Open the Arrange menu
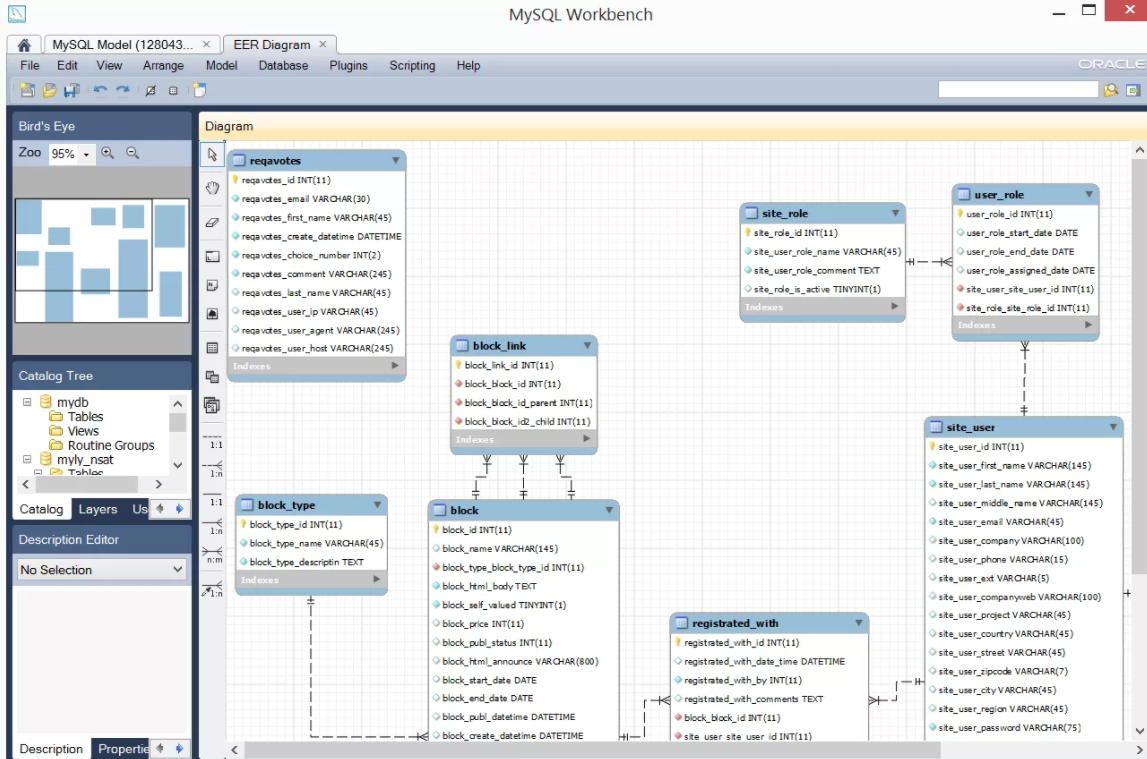Viewport: 1147px width, 759px height. tap(163, 65)
